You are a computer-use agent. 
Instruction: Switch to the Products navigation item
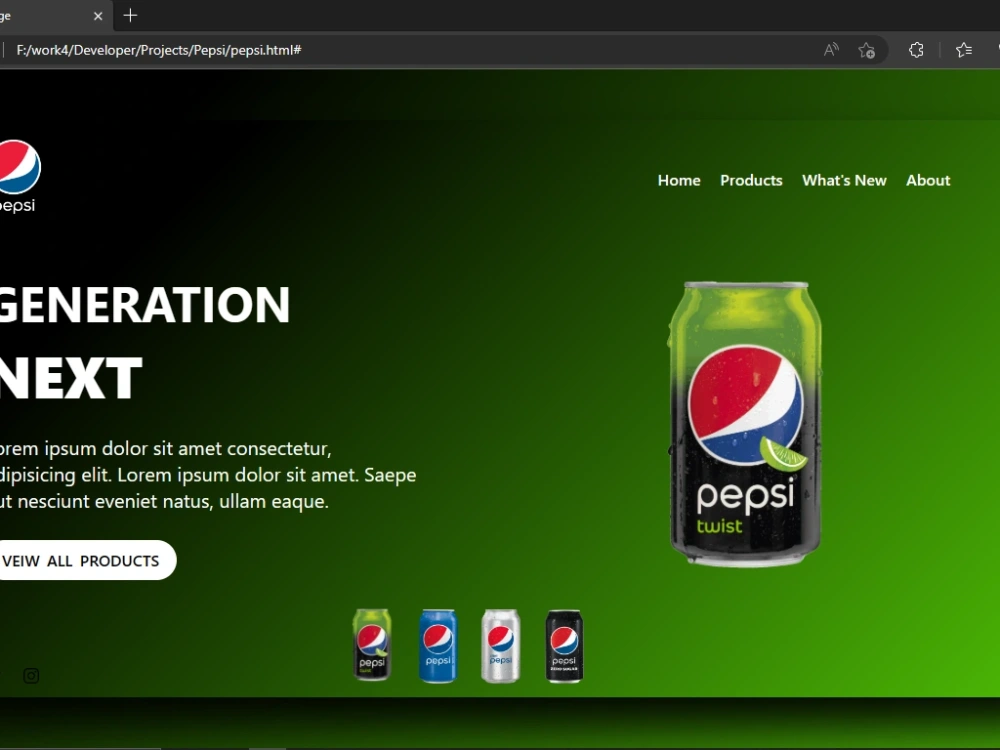tap(751, 180)
